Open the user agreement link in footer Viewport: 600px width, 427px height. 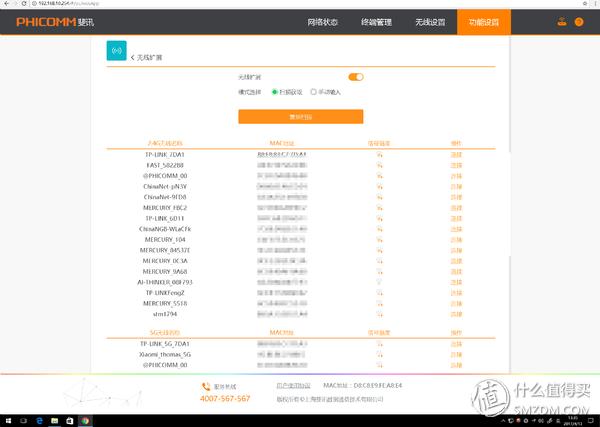point(293,386)
